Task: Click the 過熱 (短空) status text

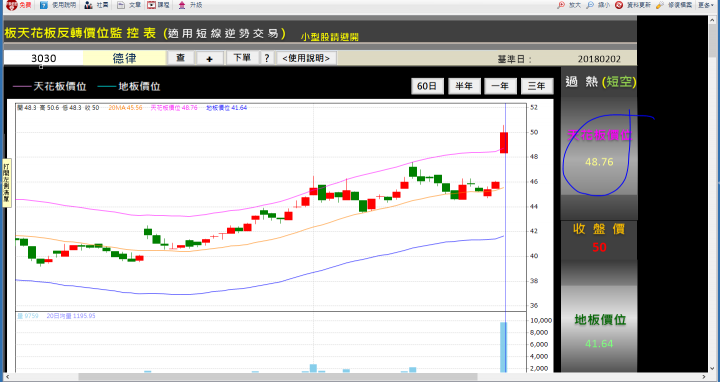Action: point(601,82)
